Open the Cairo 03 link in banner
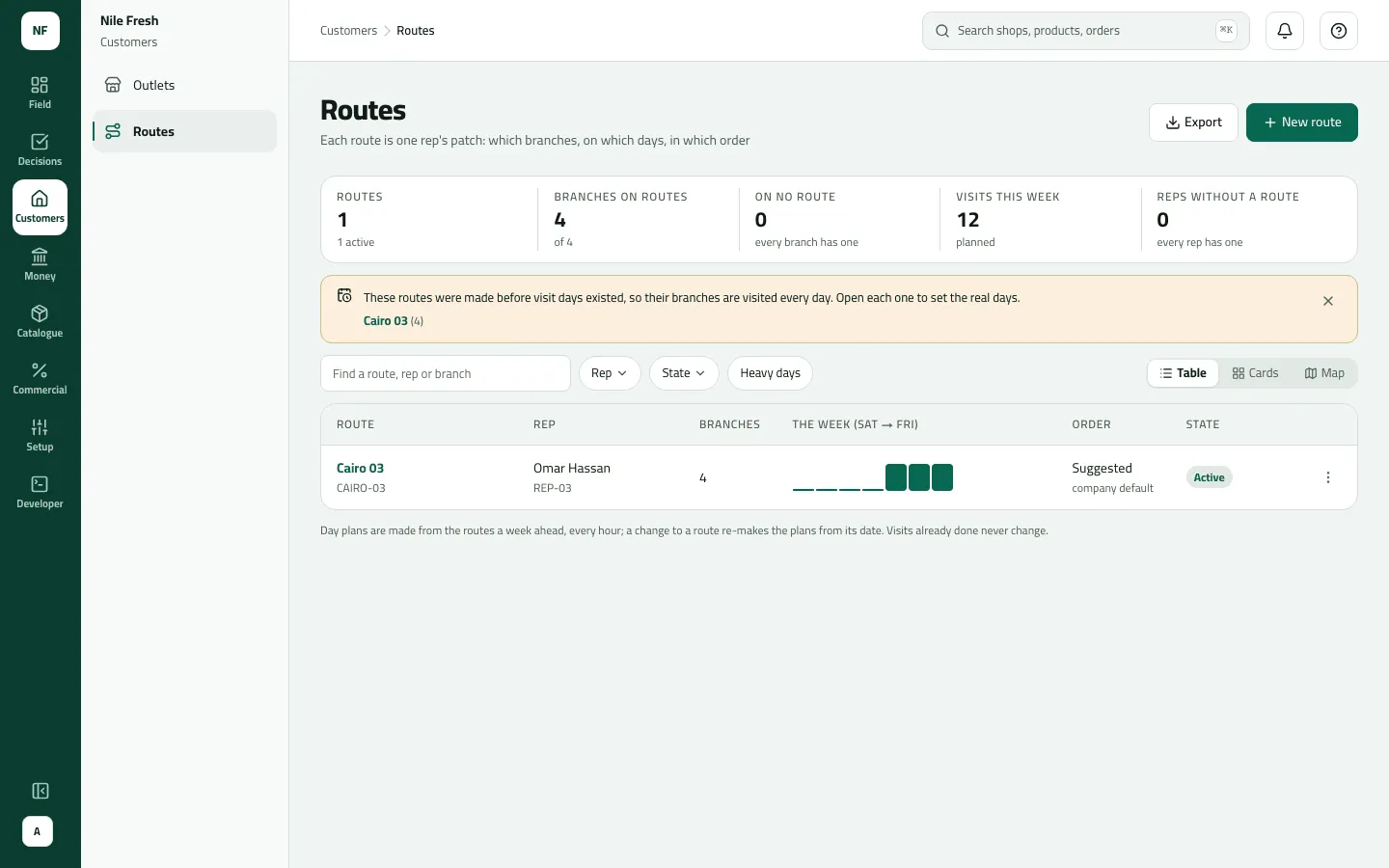 [x=385, y=321]
